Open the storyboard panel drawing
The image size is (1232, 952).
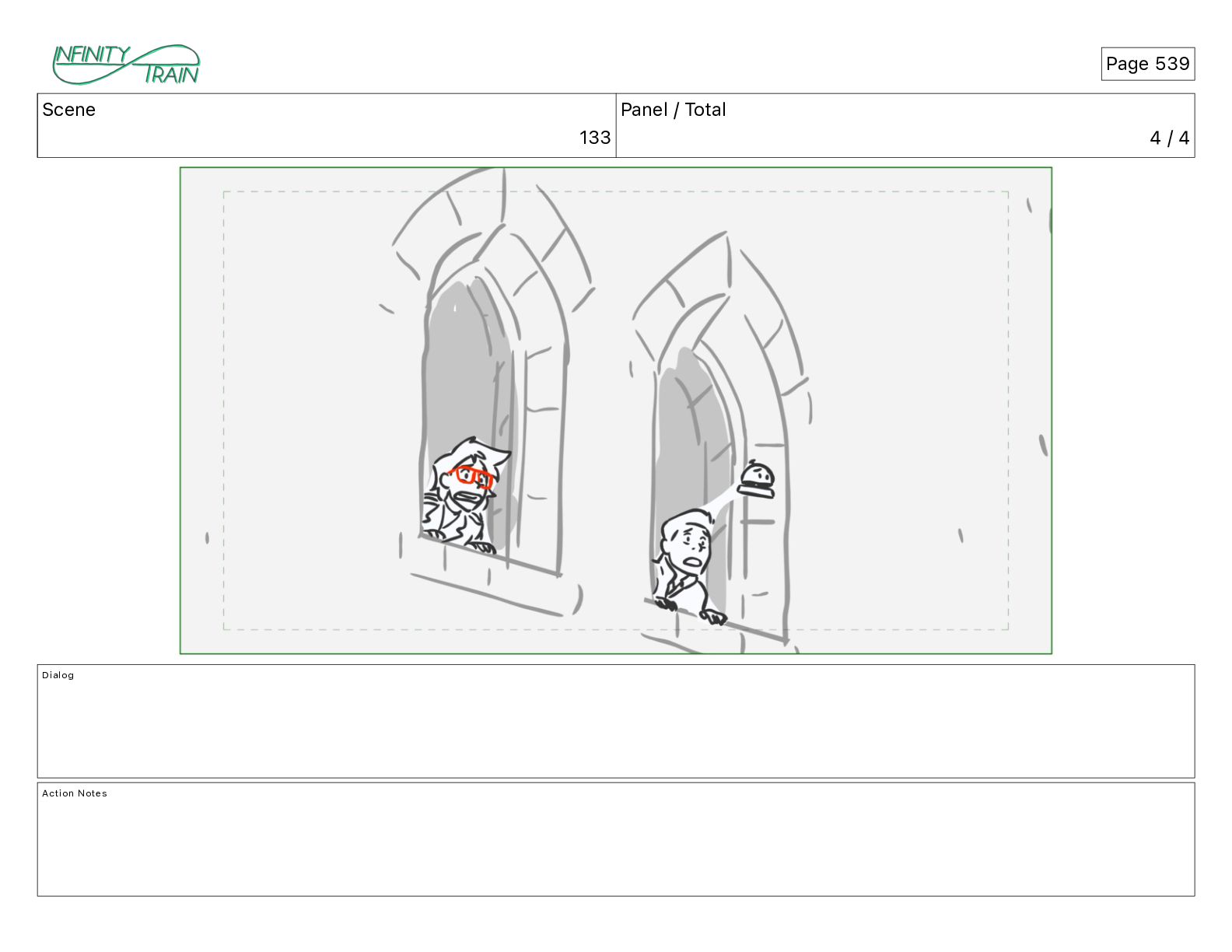point(616,411)
